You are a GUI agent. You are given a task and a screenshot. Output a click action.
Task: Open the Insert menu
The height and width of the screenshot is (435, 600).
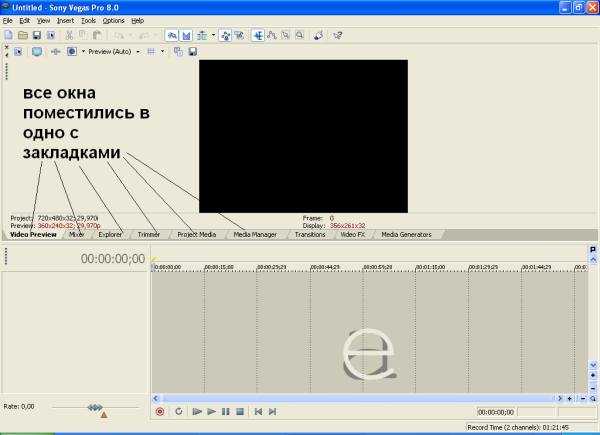coord(65,21)
